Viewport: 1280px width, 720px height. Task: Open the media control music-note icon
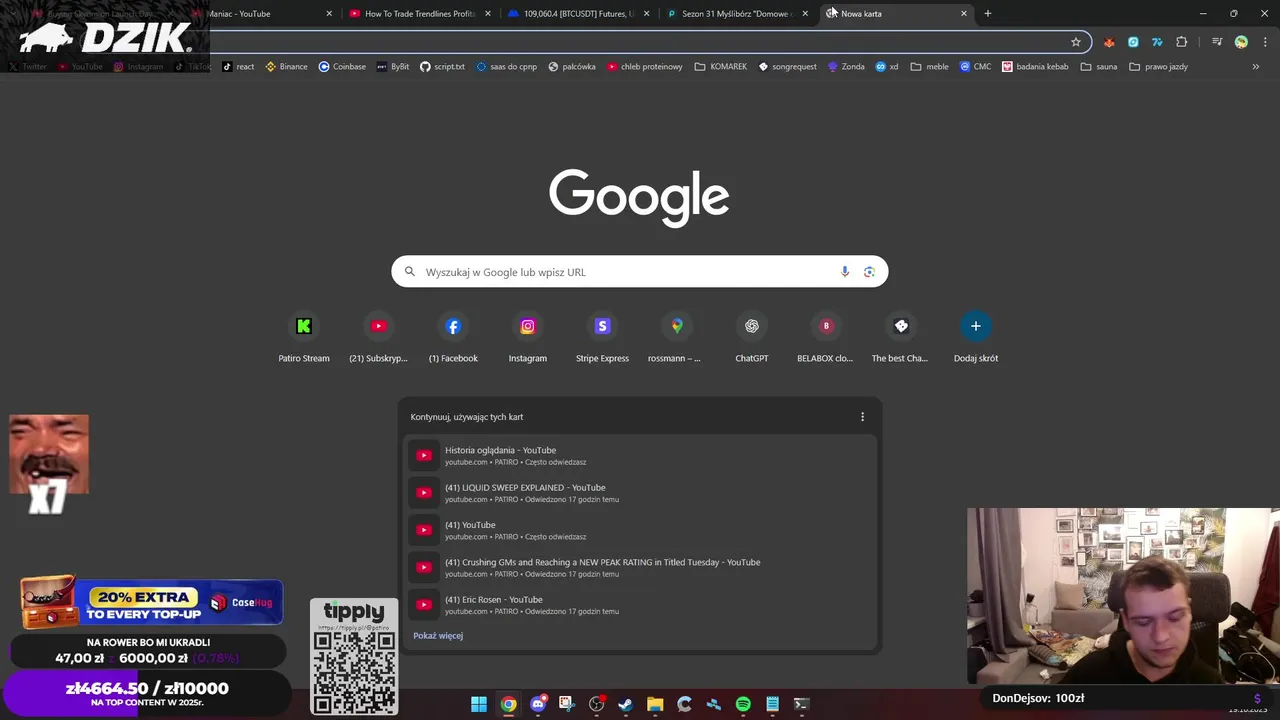(x=1217, y=42)
